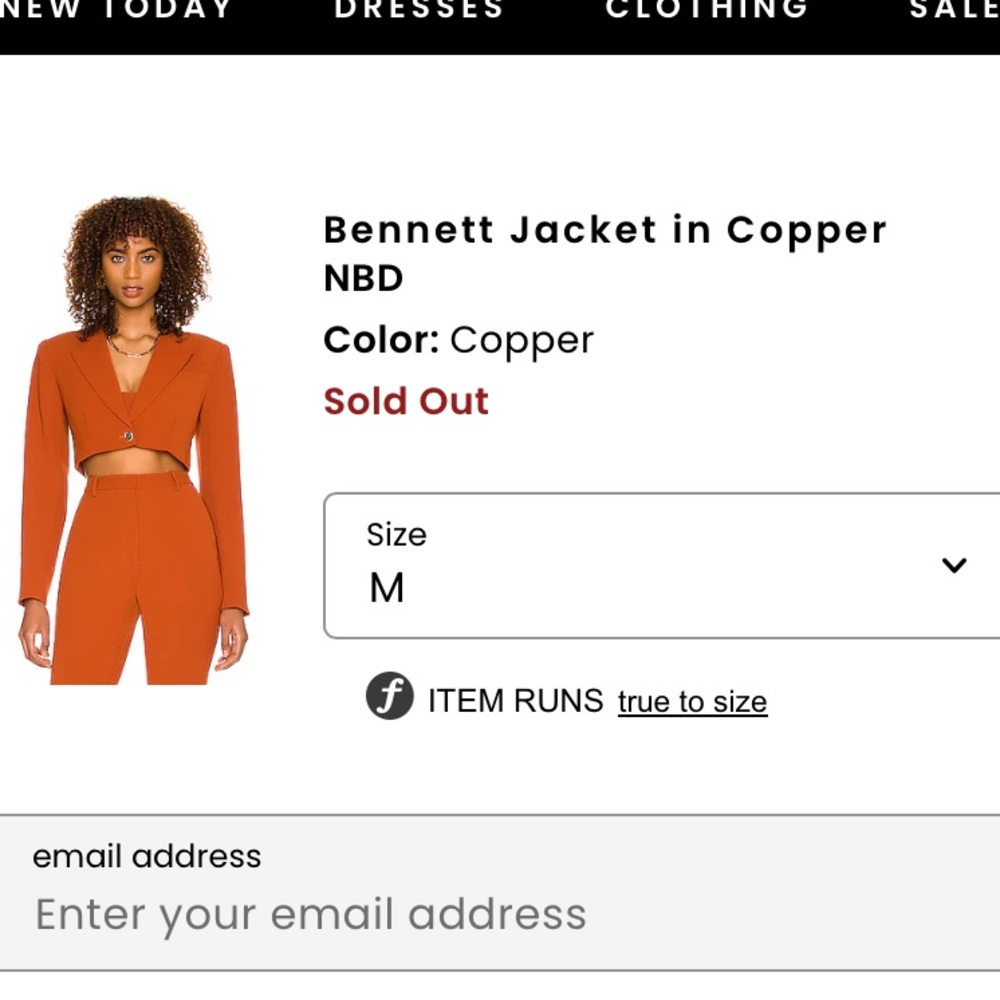Click the ITEM RUNS text
This screenshot has height=1000, width=1000.
[515, 701]
